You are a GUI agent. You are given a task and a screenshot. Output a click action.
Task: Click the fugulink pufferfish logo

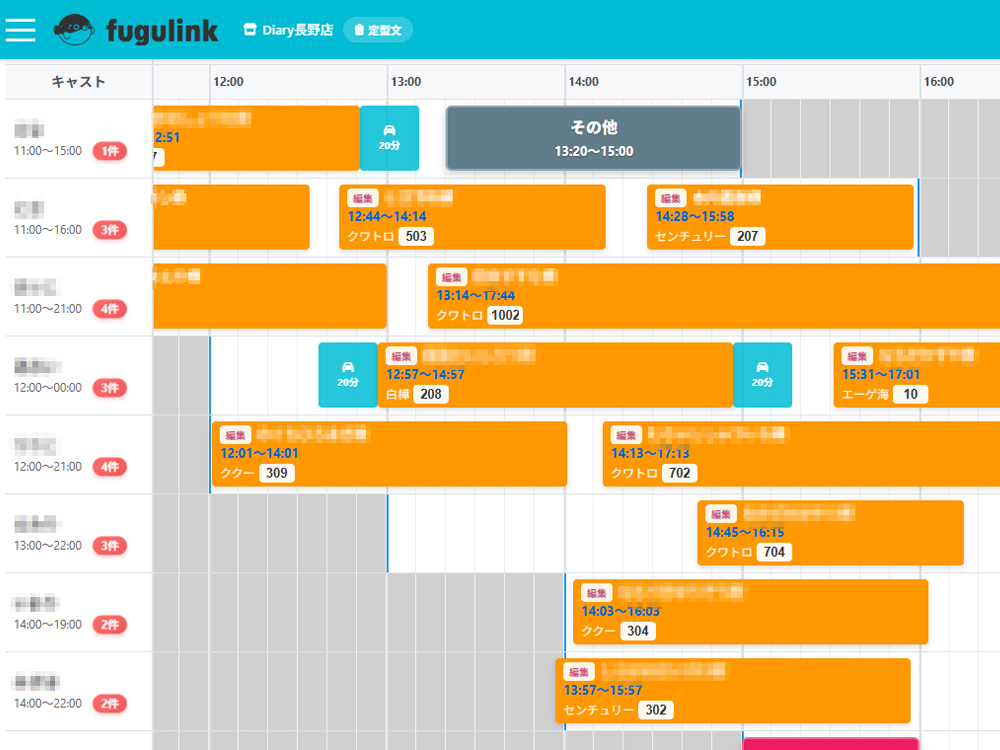75,30
